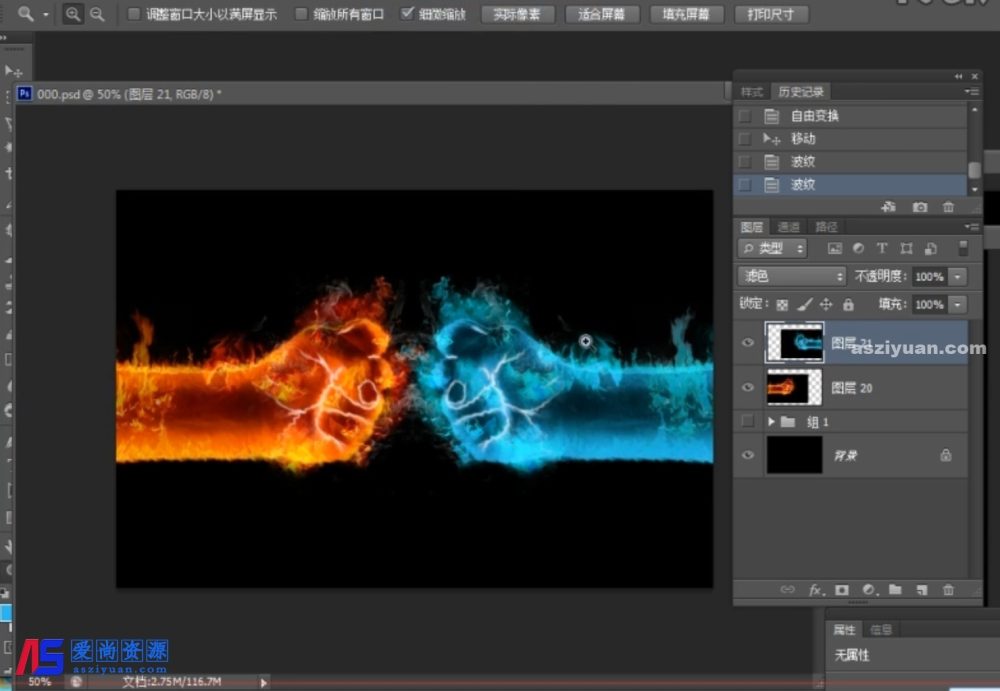Set history brush source for 移动 state
Image resolution: width=1000 pixels, height=691 pixels.
click(744, 139)
